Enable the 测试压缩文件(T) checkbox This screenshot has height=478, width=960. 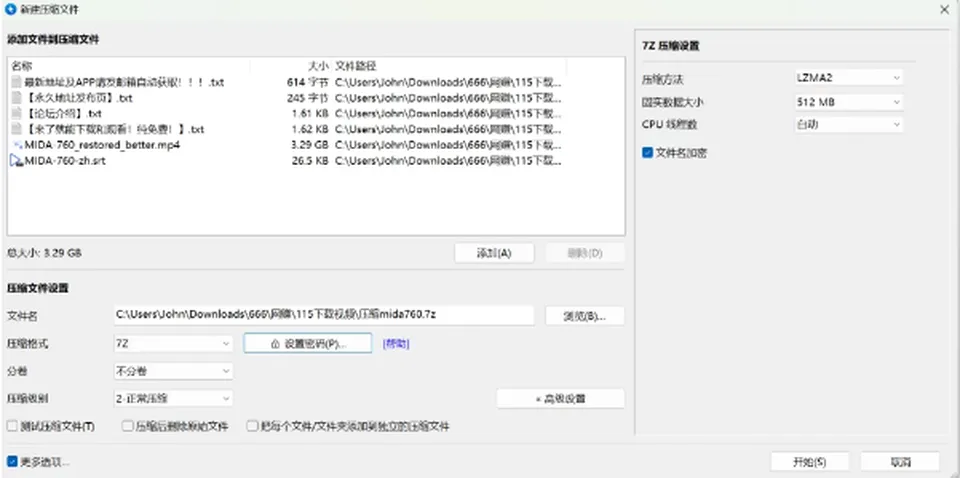[x=12, y=426]
